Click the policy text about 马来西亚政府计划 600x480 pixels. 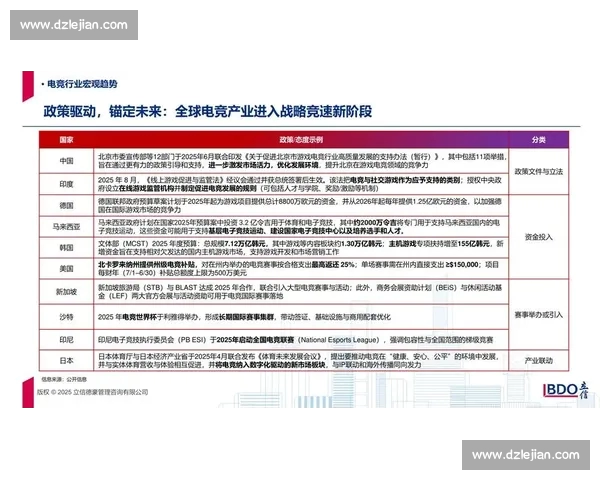click(299, 227)
